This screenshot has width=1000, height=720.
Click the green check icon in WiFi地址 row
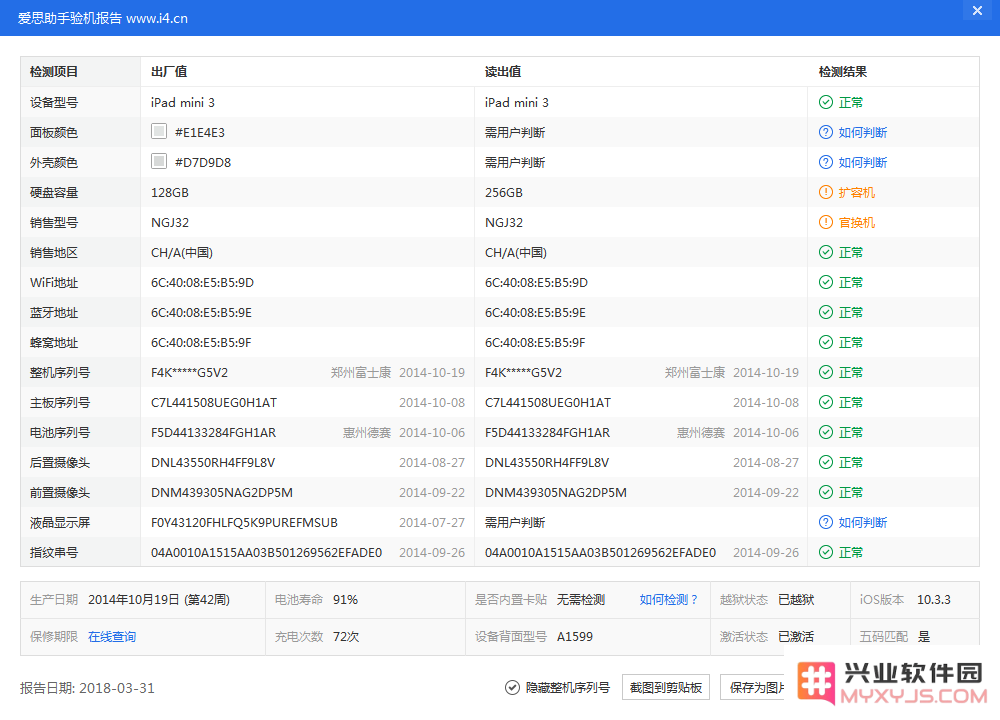pyautogui.click(x=825, y=282)
